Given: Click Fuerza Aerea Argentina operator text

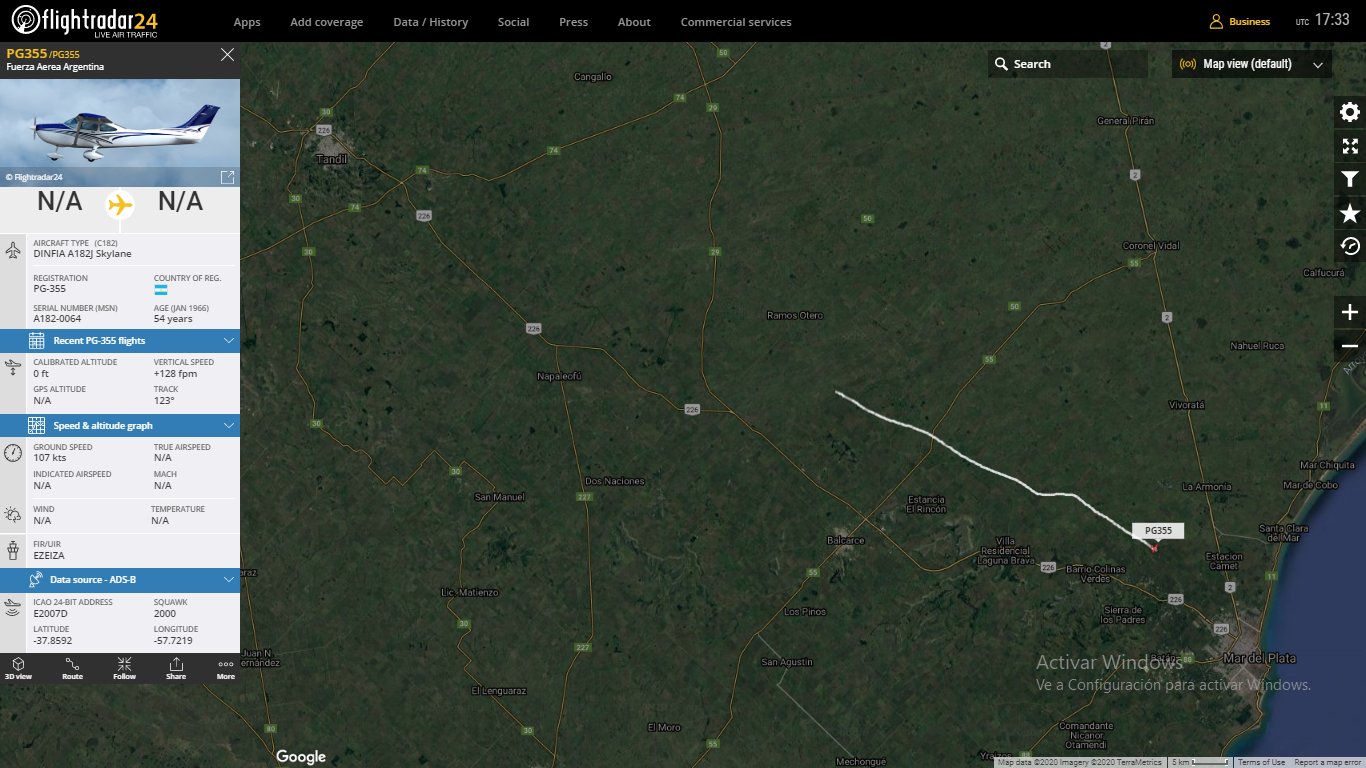Looking at the screenshot, I should (55, 67).
